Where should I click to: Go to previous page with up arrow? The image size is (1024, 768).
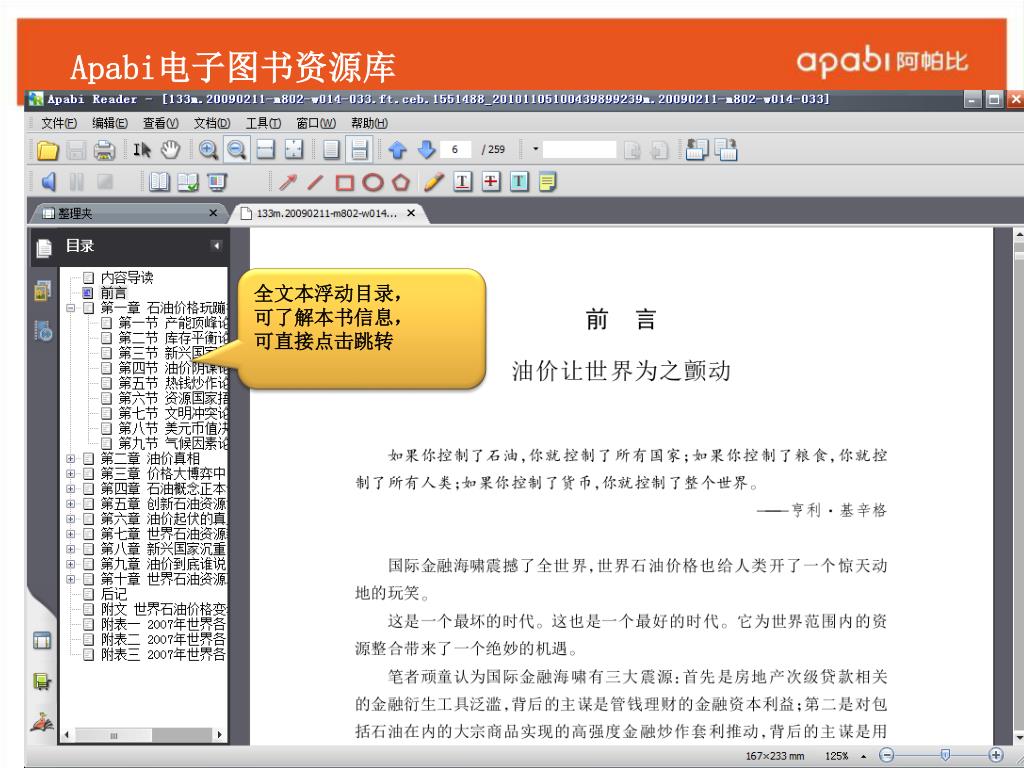[x=398, y=150]
